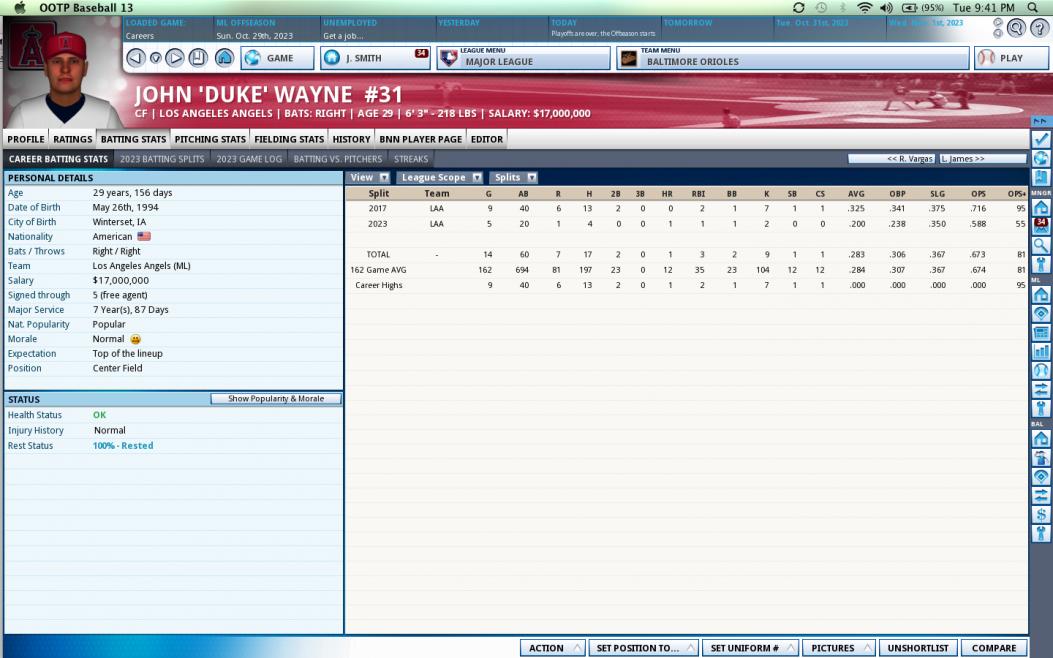The height and width of the screenshot is (658, 1053).
Task: Open the help question mark icon
Action: pos(1039,28)
